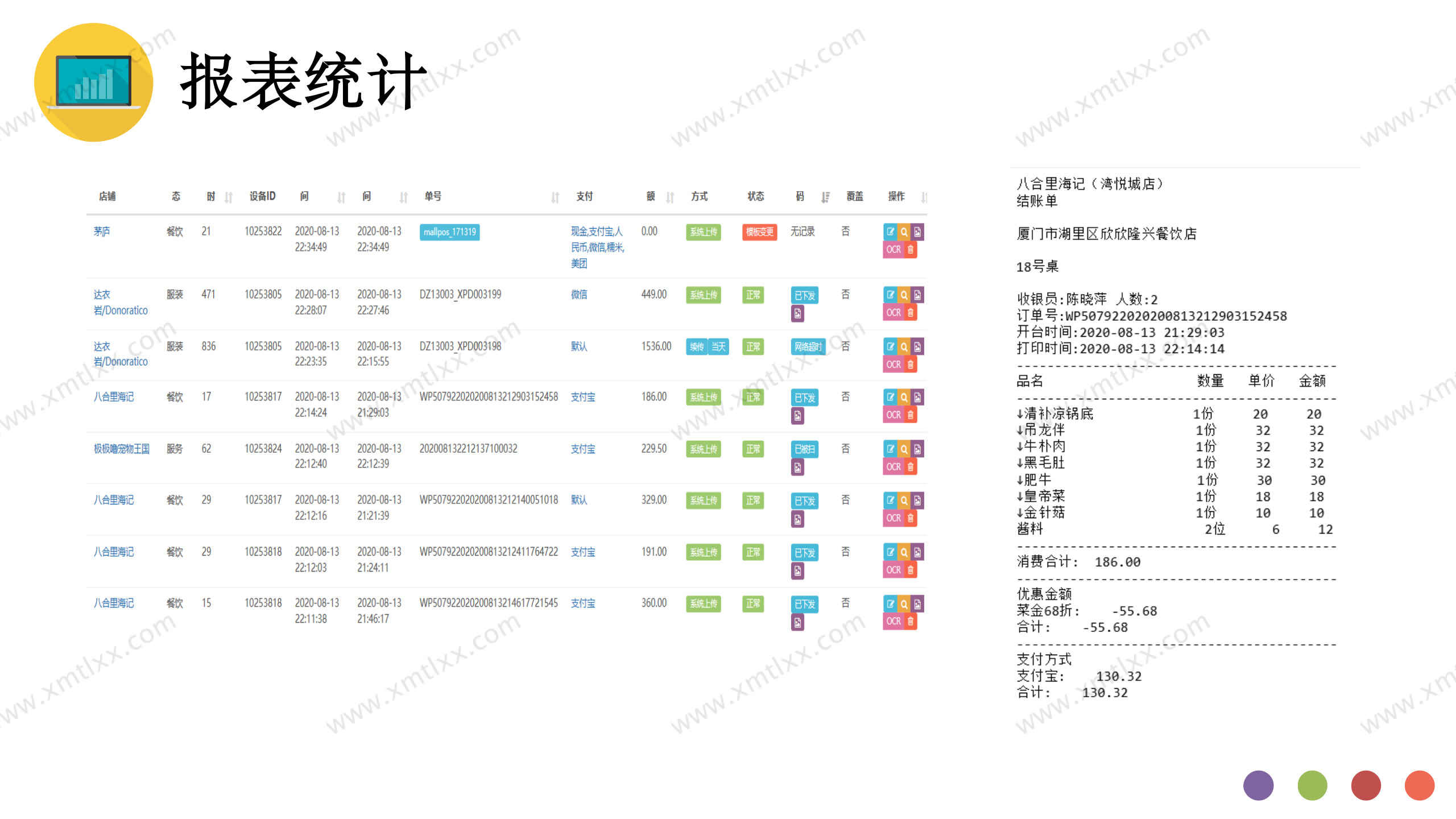Open 达衣岩/Donoratico link on 449.00 row
The height and width of the screenshot is (819, 1456).
(x=121, y=303)
